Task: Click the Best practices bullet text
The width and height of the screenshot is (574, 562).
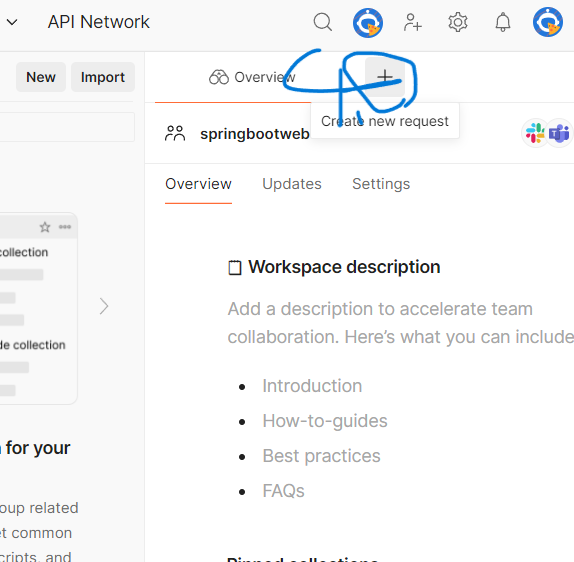Action: pos(321,456)
